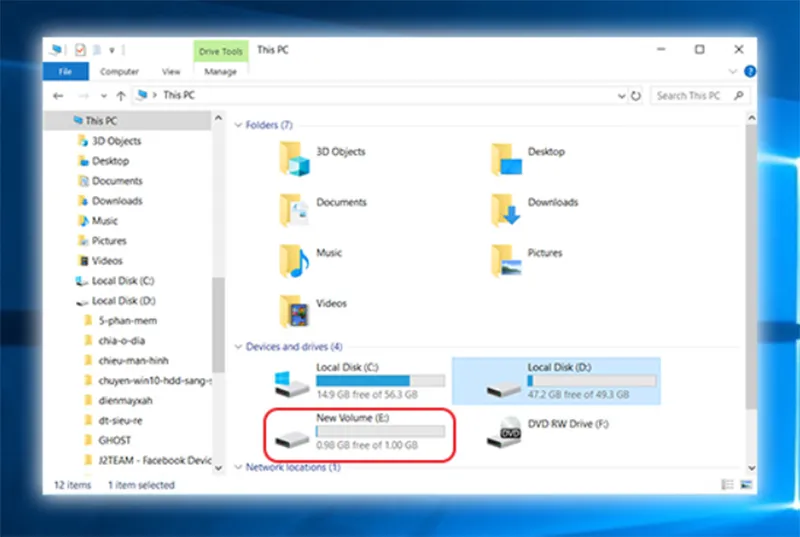Click the main pane vertical scrollbar
The height and width of the screenshot is (537, 800).
click(751, 265)
